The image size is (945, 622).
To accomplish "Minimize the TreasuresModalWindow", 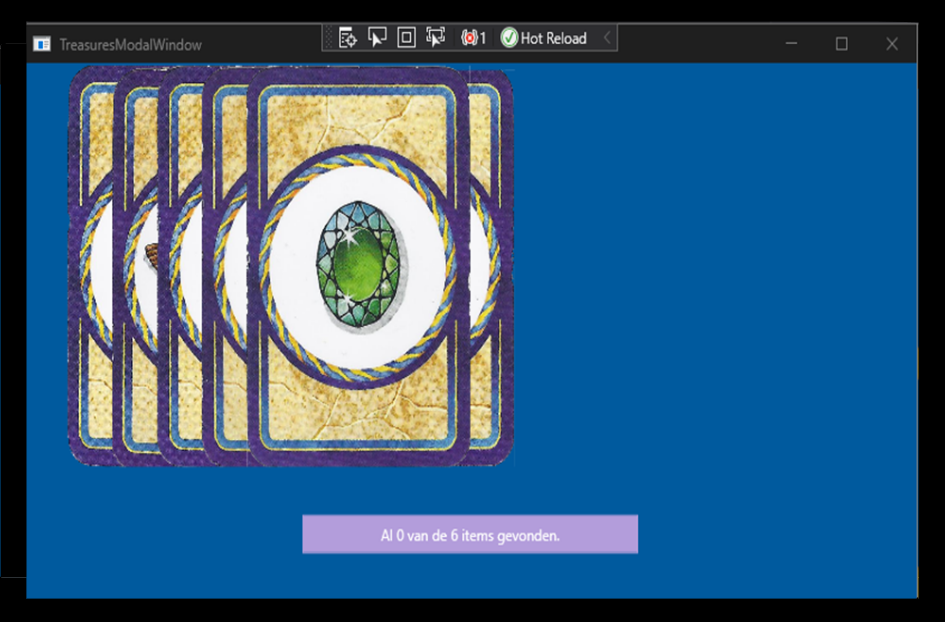I will pyautogui.click(x=791, y=43).
